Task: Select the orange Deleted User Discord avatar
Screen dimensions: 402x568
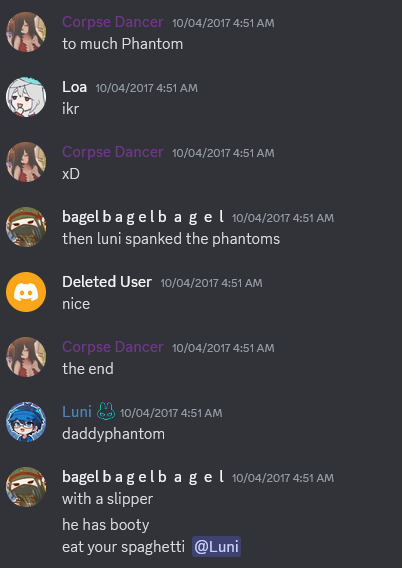Action: point(26,292)
